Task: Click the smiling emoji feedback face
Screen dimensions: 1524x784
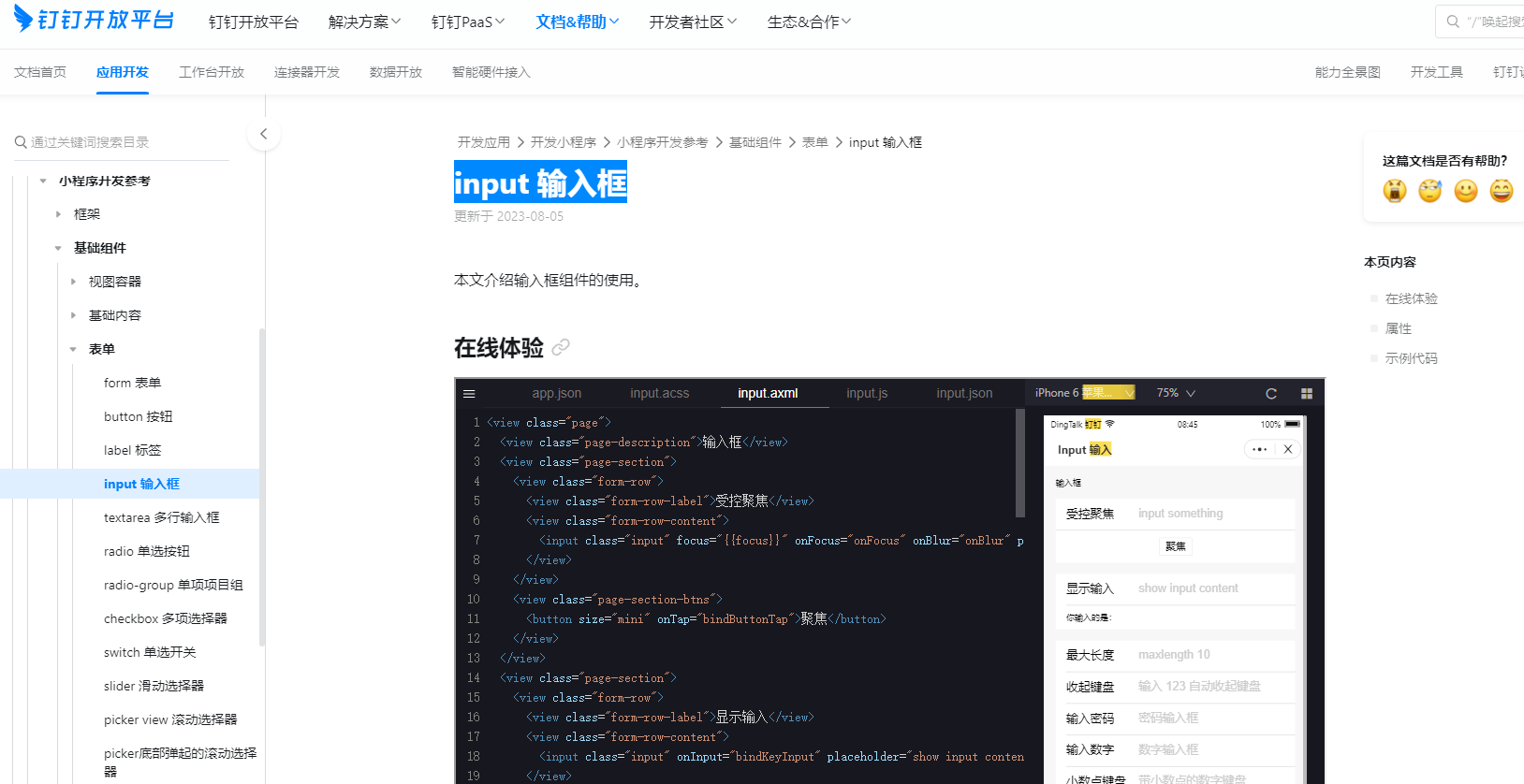Action: (x=1466, y=191)
